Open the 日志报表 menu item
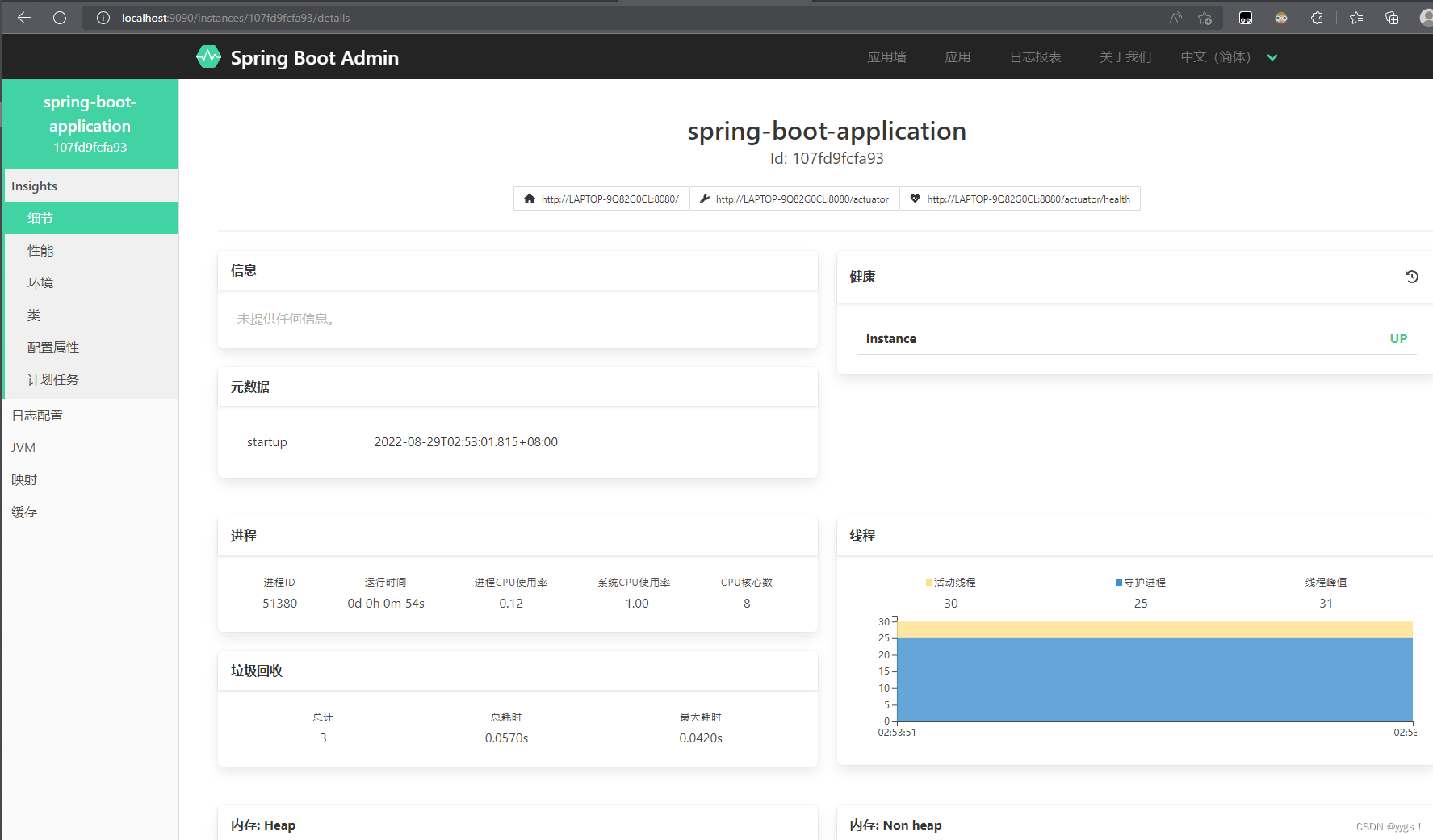This screenshot has height=840, width=1433. 1035,57
